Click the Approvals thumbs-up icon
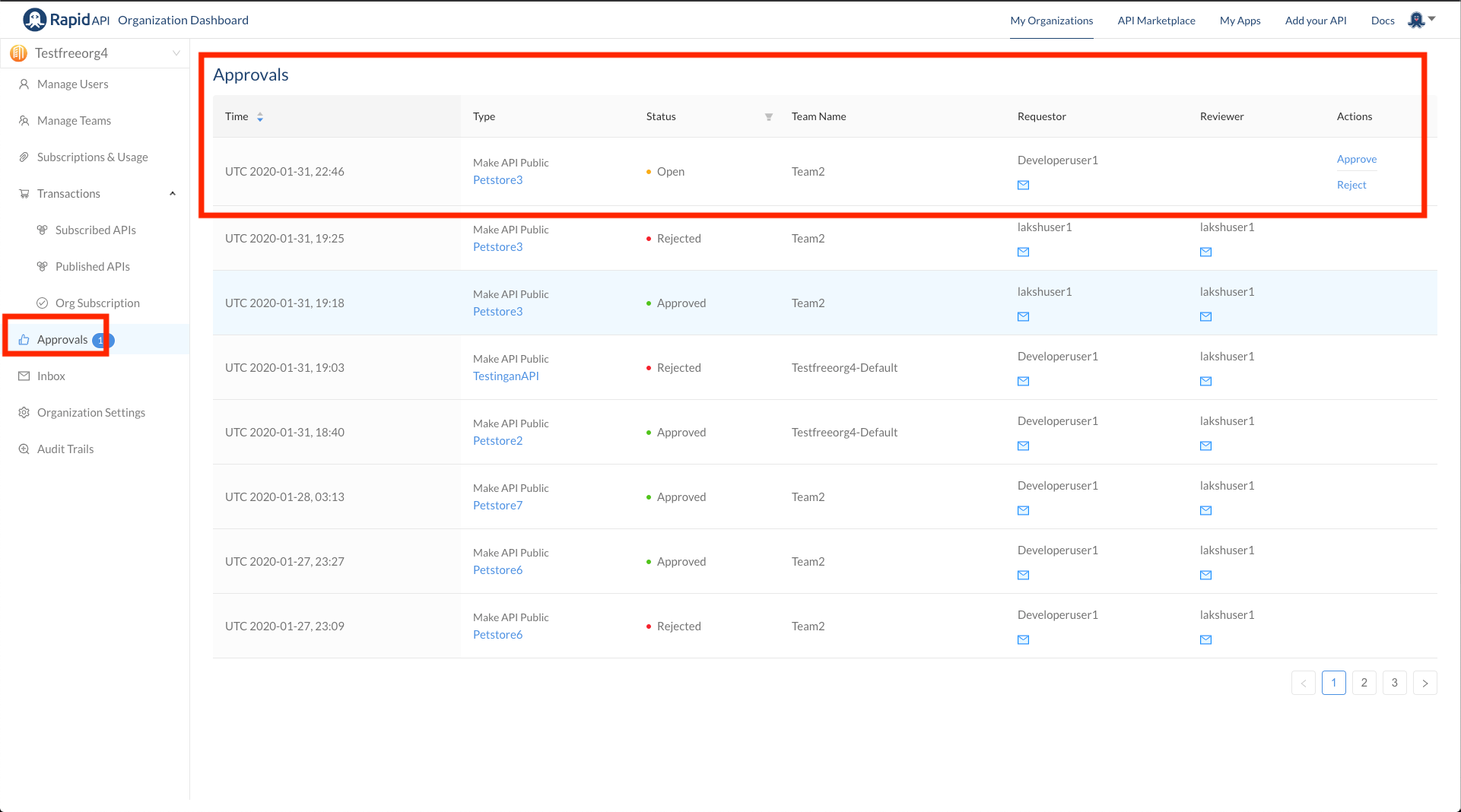Image resolution: width=1461 pixels, height=812 pixels. click(24, 340)
